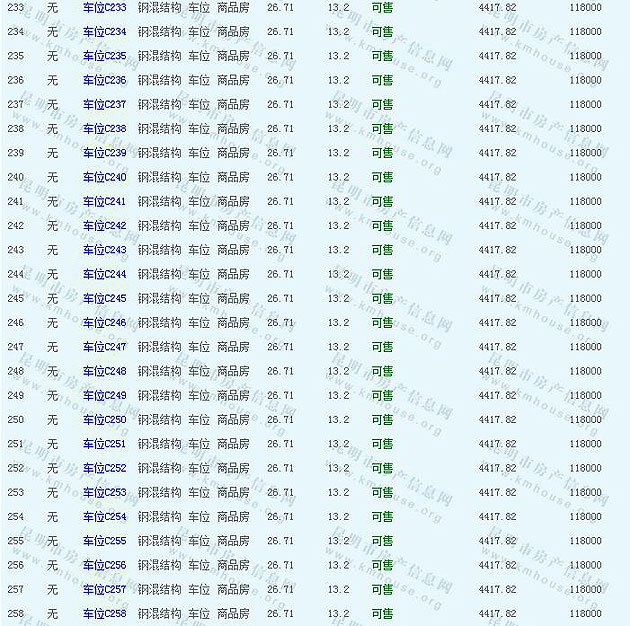Click the 车位C234 link
630x626 pixels.
click(x=104, y=32)
